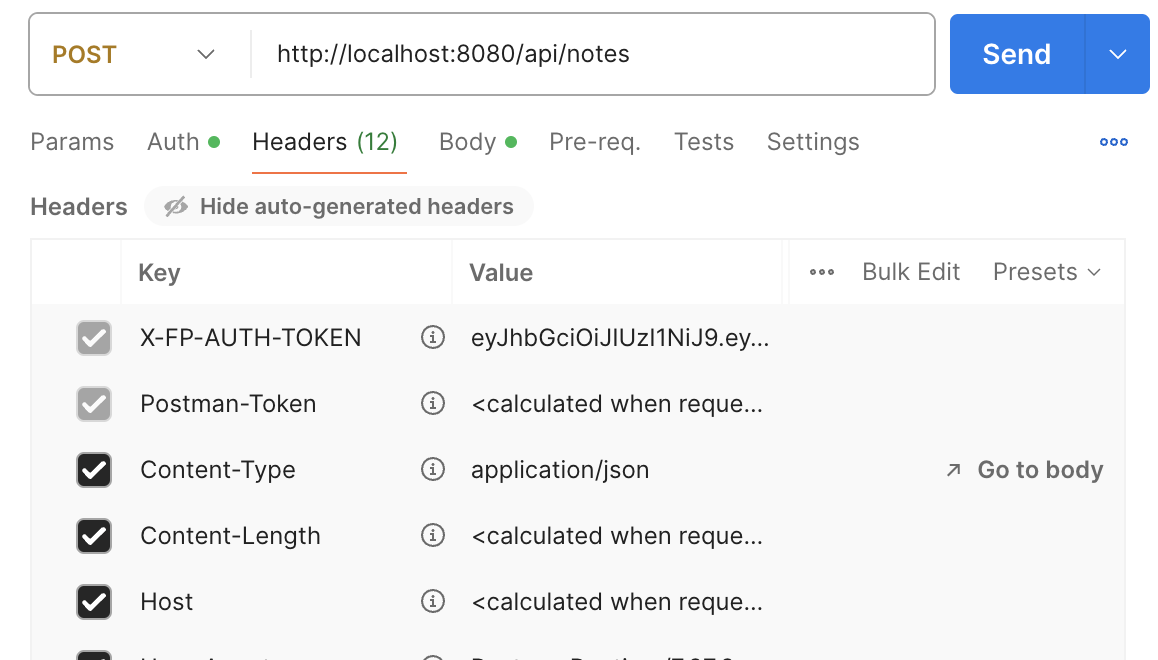Uncheck the Content-Type header checkbox

[x=94, y=470]
